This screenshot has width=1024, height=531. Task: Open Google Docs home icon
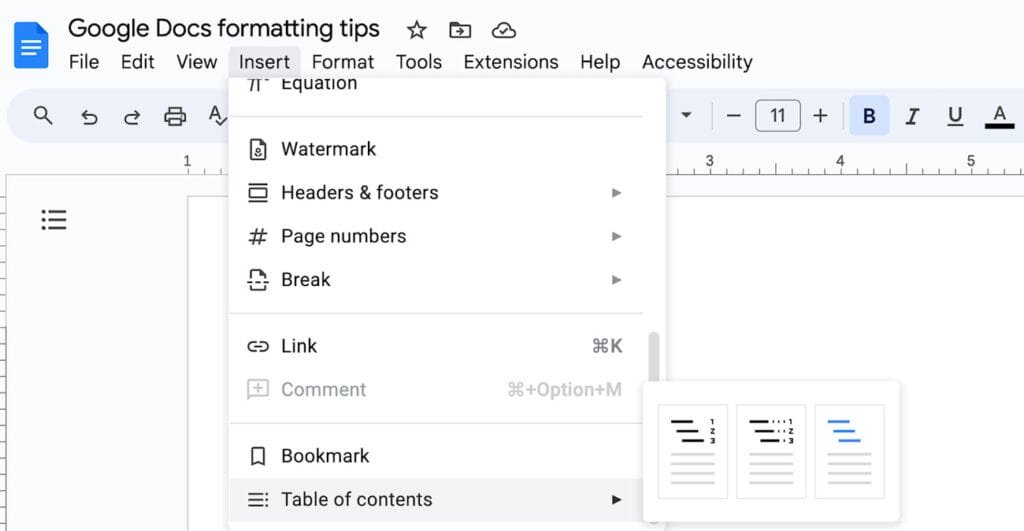tap(31, 45)
